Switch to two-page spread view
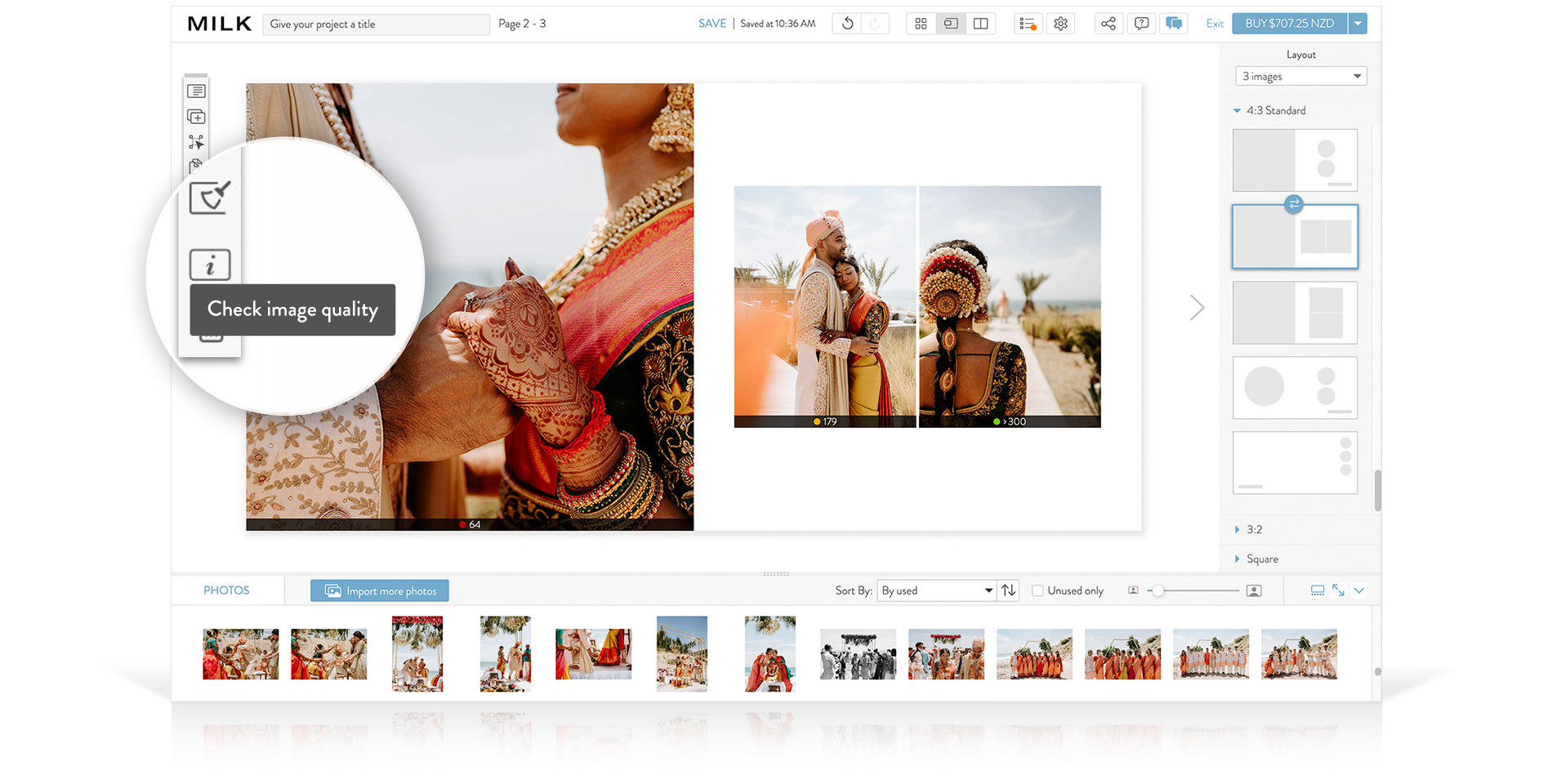The image size is (1552, 784). point(980,24)
